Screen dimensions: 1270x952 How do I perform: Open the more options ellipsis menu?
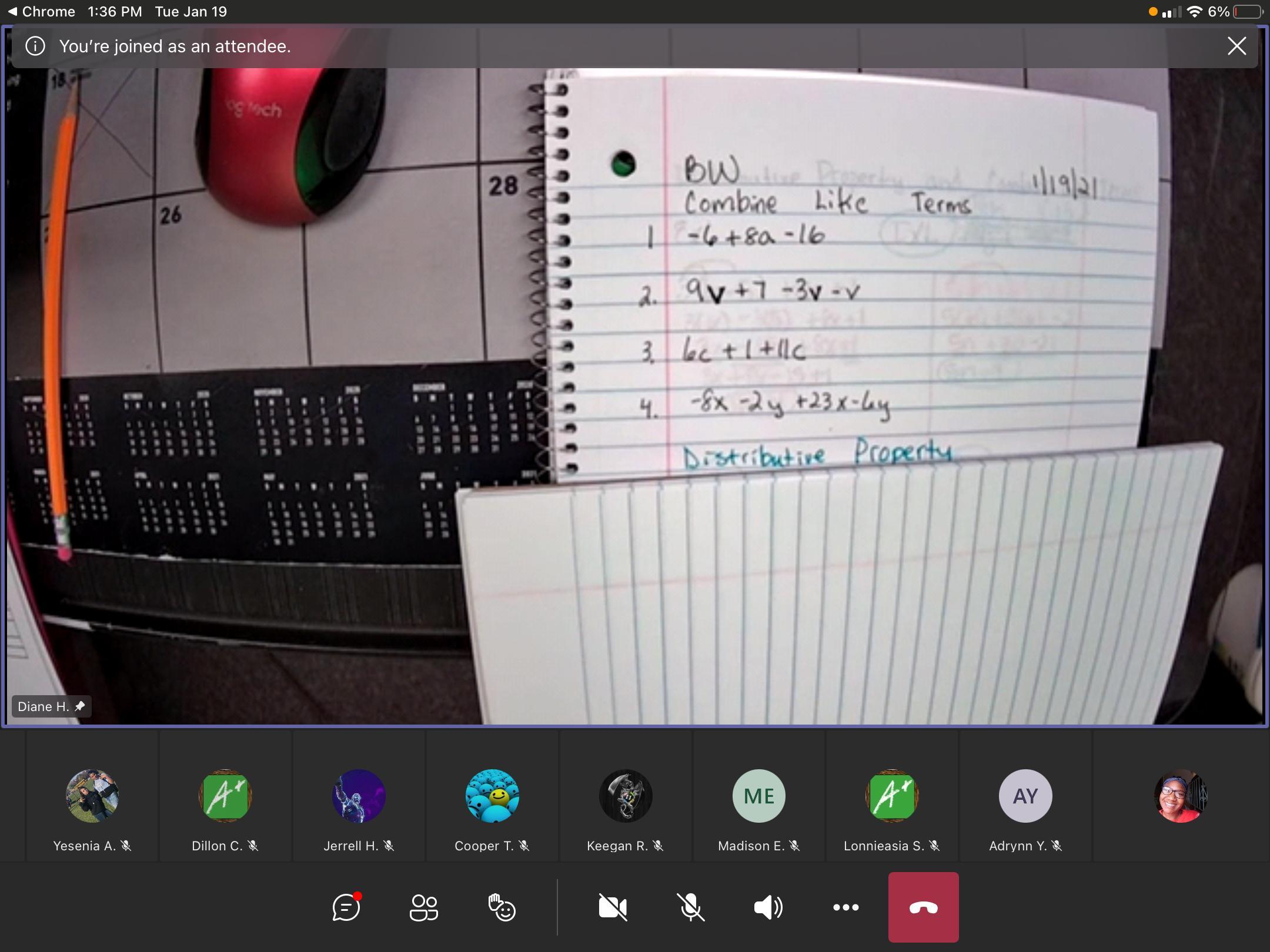point(845,907)
